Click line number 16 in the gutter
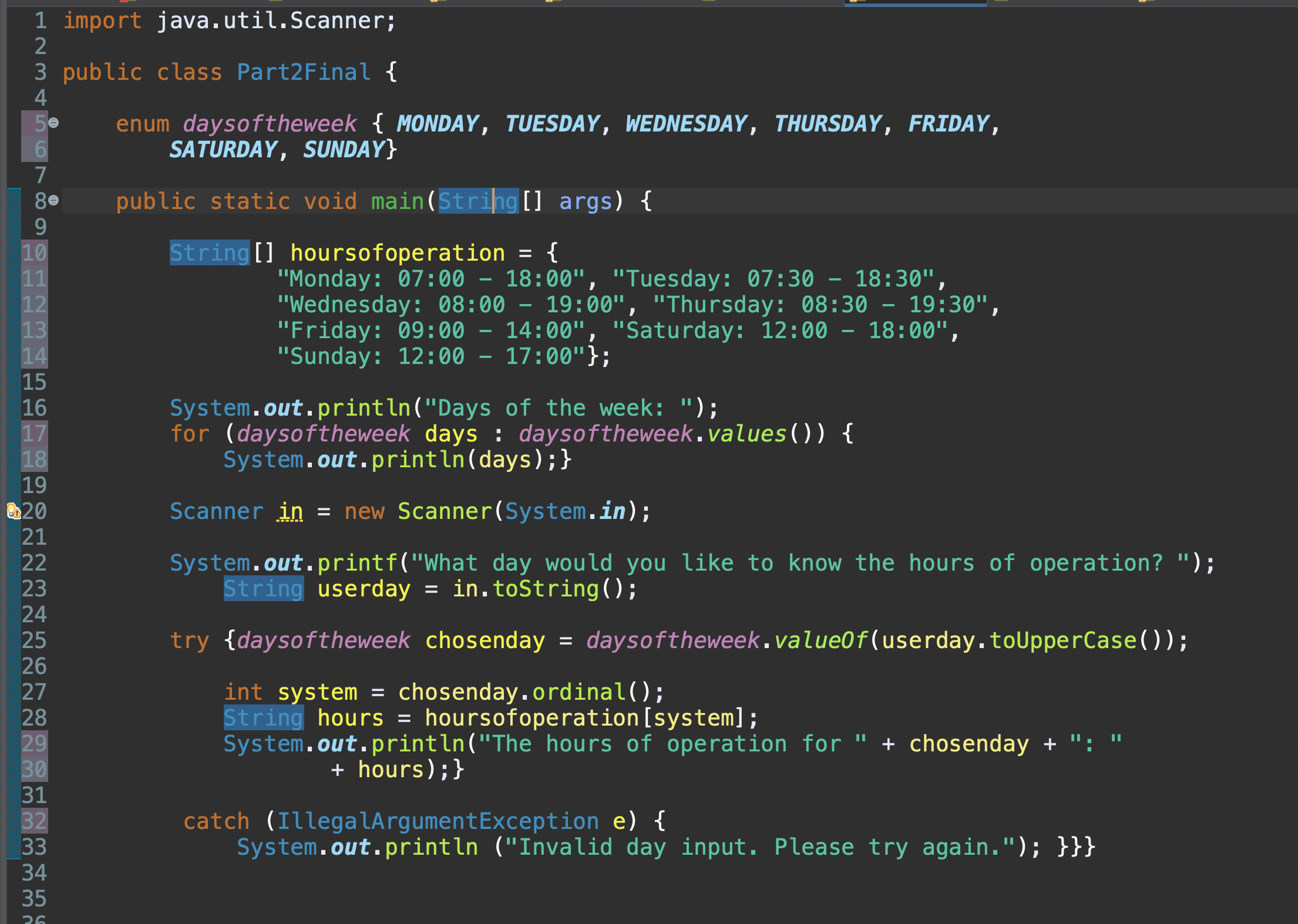The height and width of the screenshot is (924, 1298). (34, 407)
